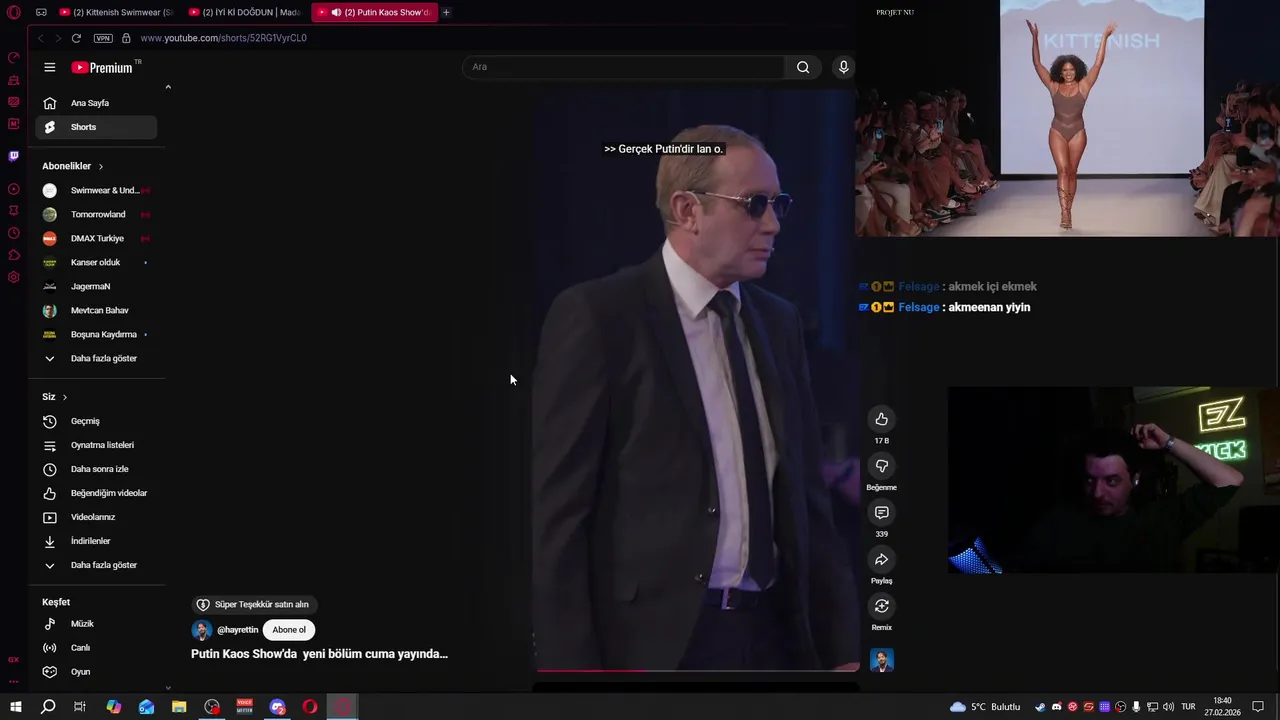Open the @hayrettin channel link
Image resolution: width=1280 pixels, height=720 pixels.
point(237,630)
